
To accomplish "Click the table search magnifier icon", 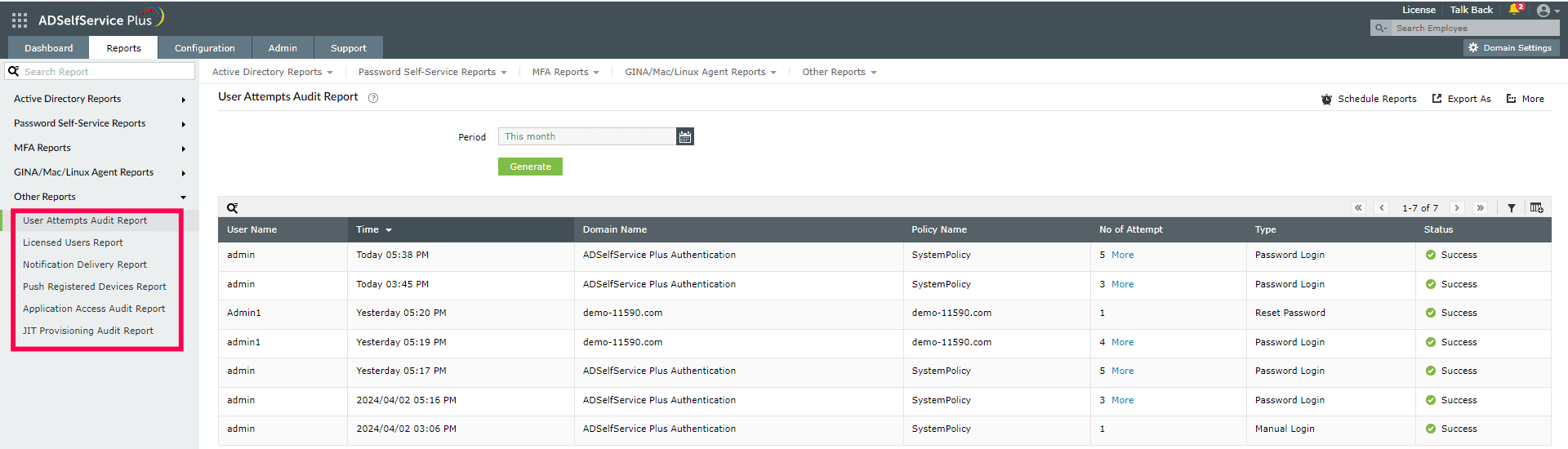I will point(233,208).
